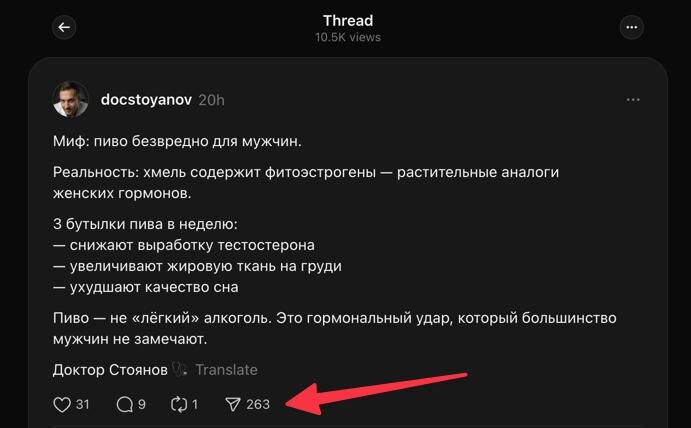View the 9 replies count

pyautogui.click(x=142, y=405)
